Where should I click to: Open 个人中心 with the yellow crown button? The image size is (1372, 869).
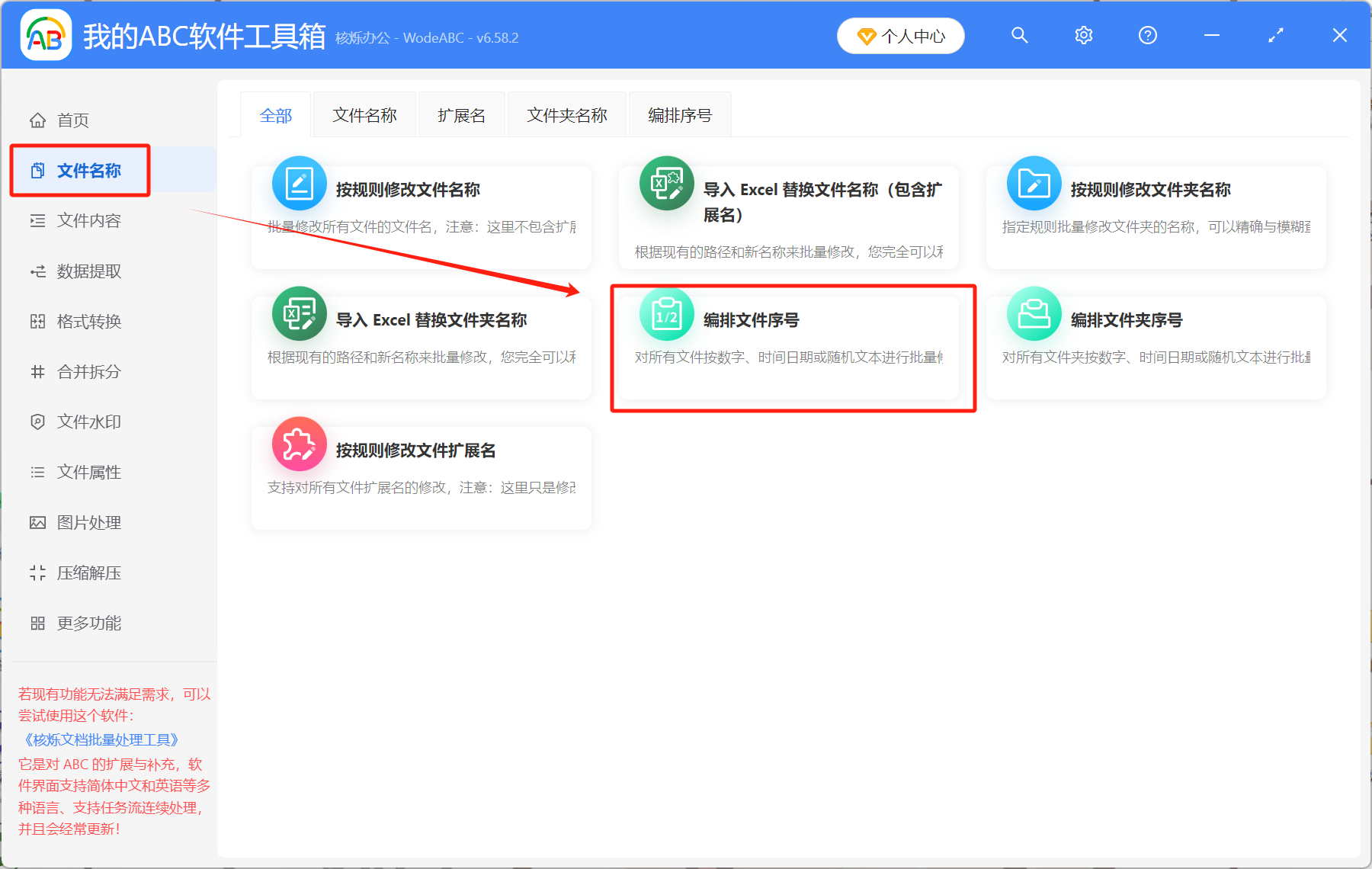900,35
